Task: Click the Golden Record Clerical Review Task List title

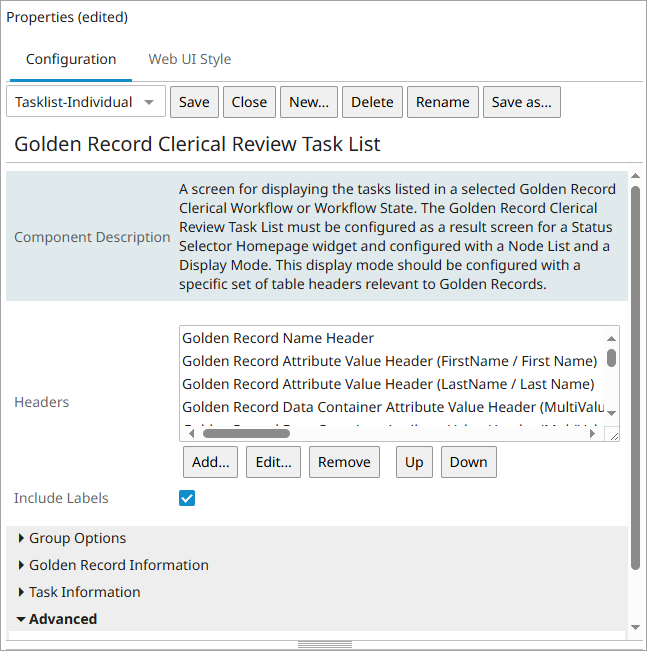Action: (x=197, y=144)
